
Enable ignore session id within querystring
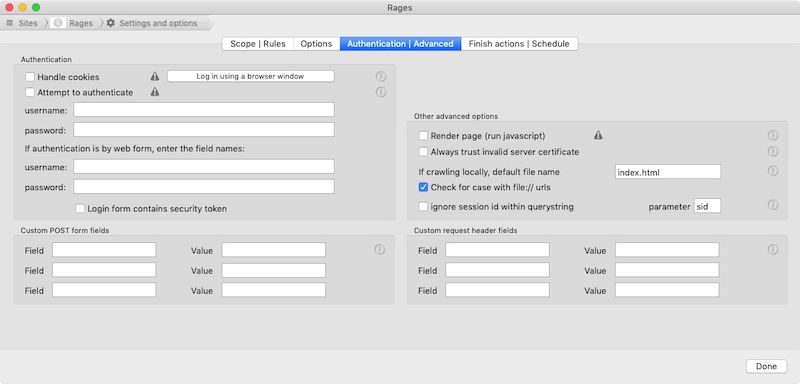click(423, 207)
